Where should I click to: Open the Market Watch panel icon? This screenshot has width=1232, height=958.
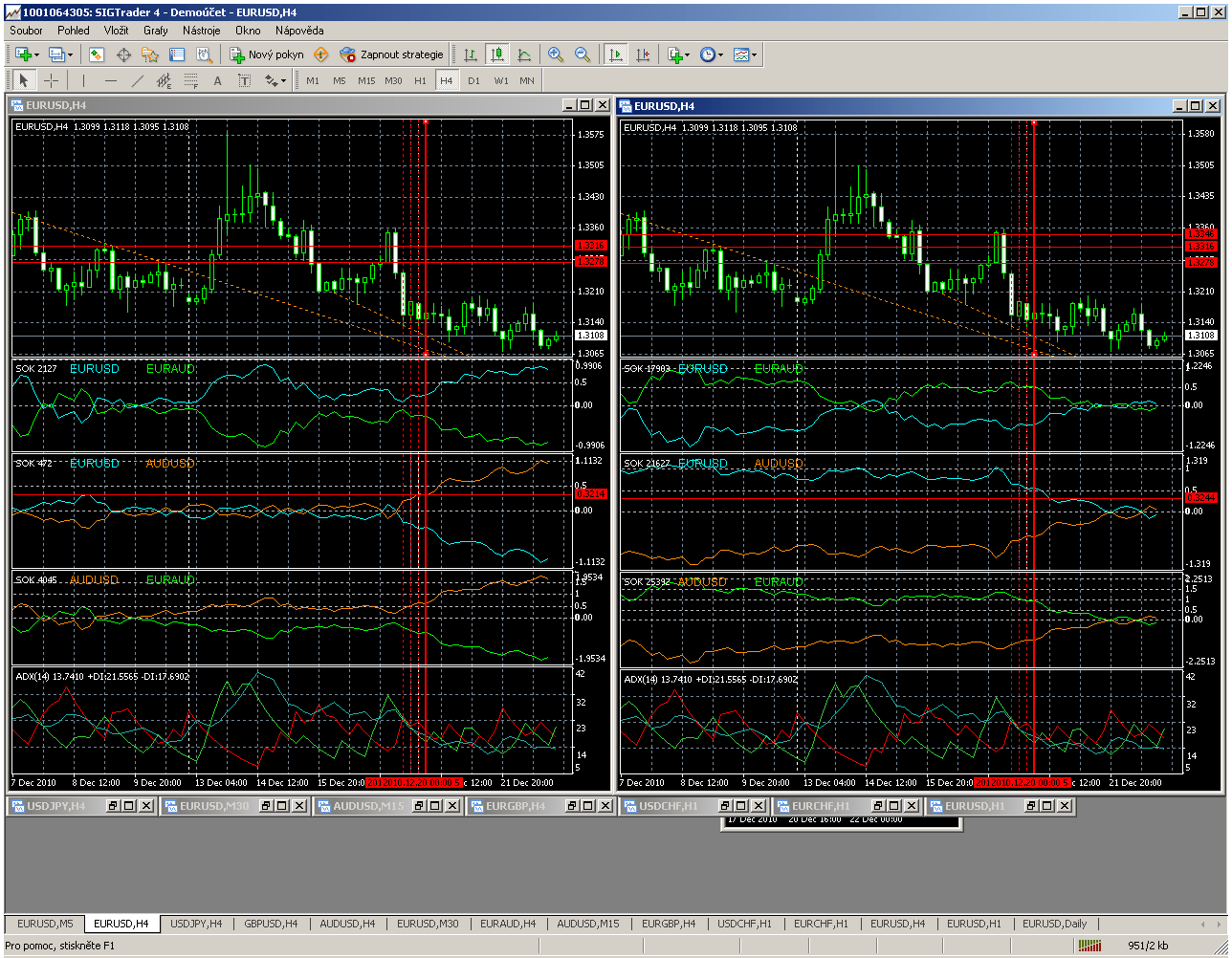[x=97, y=55]
